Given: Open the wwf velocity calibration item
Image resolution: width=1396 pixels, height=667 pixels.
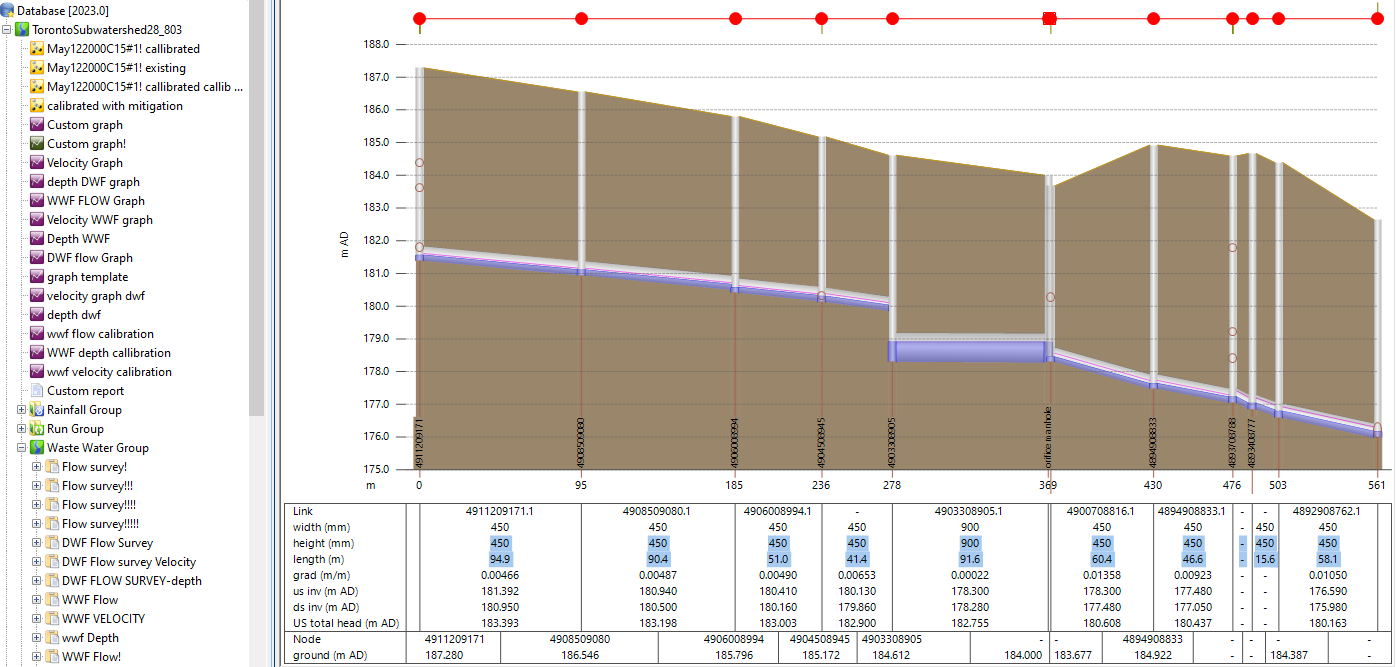Looking at the screenshot, I should tap(109, 372).
